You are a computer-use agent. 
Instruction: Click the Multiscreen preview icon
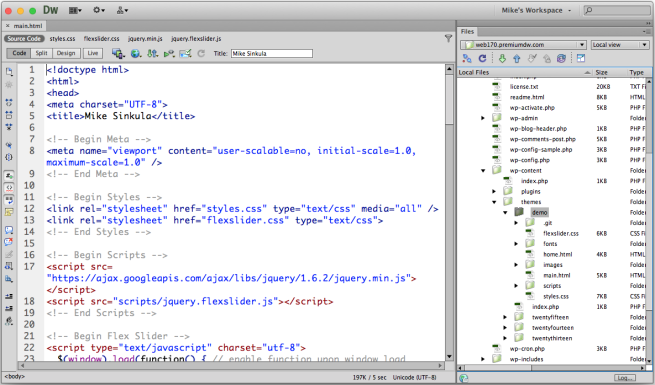pyautogui.click(x=118, y=53)
